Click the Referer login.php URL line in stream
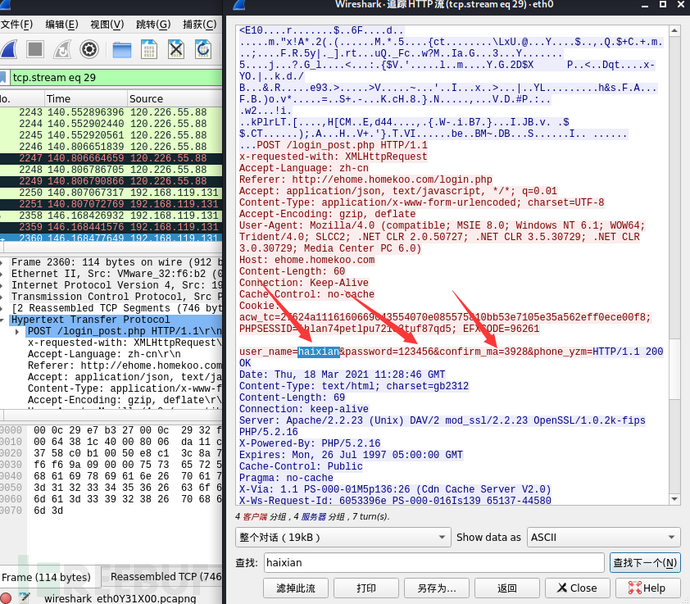 366,179
